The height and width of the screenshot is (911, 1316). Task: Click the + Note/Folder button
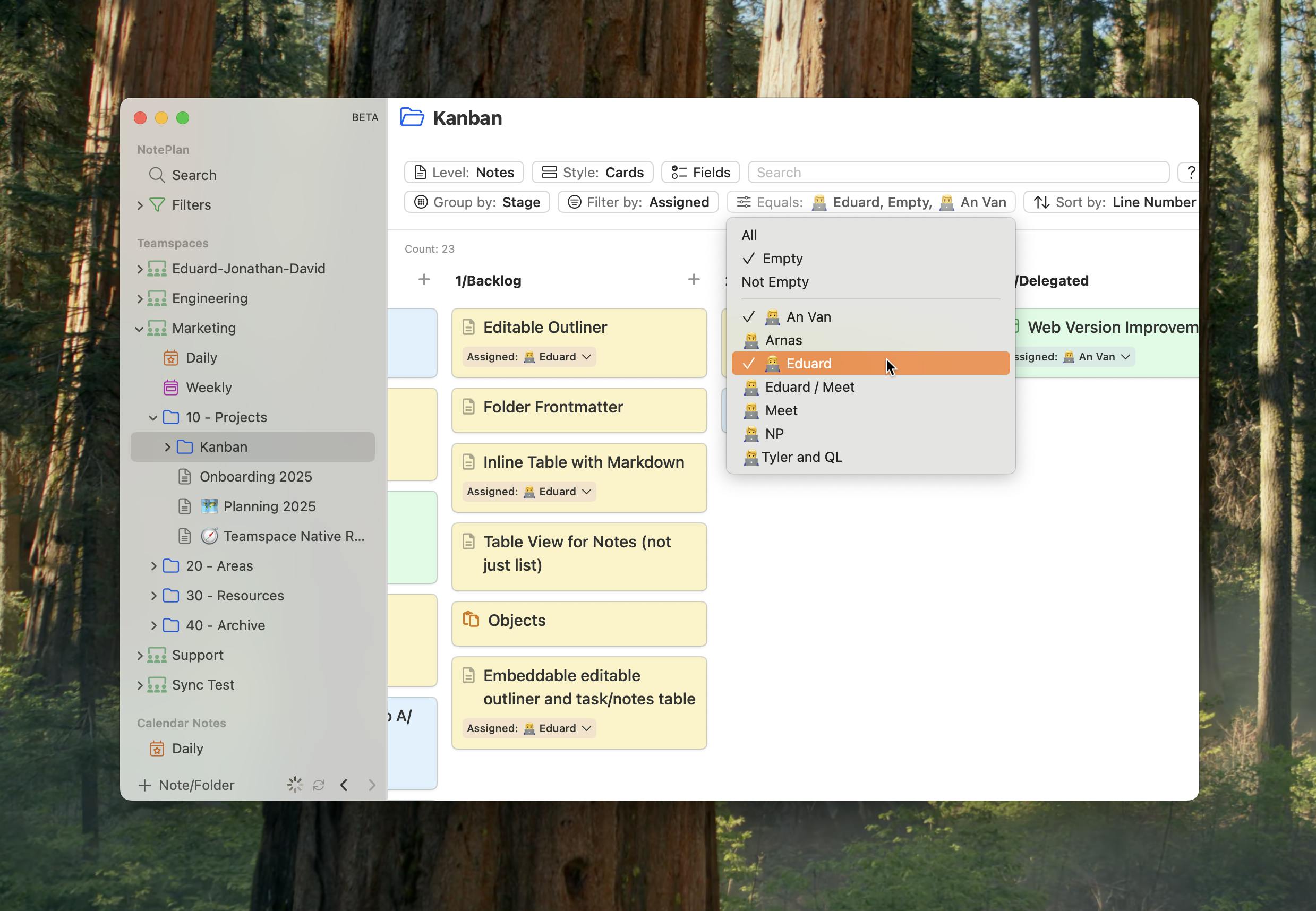point(186,785)
